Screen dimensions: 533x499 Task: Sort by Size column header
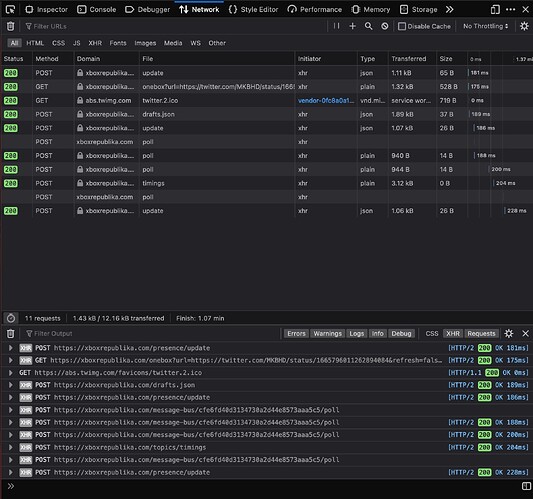tap(451, 59)
